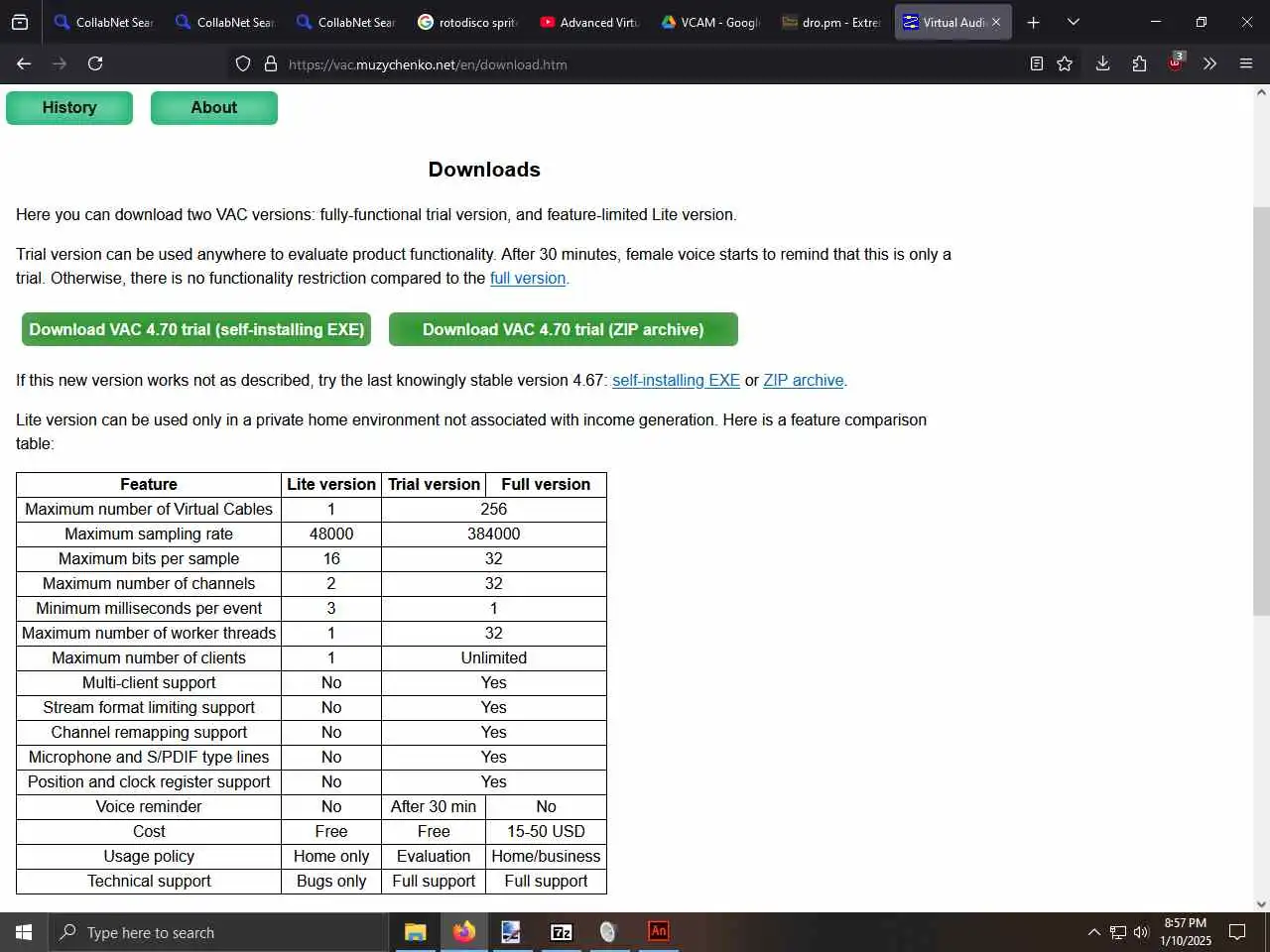Follow the full version link
The width and height of the screenshot is (1270, 952).
[x=528, y=279]
